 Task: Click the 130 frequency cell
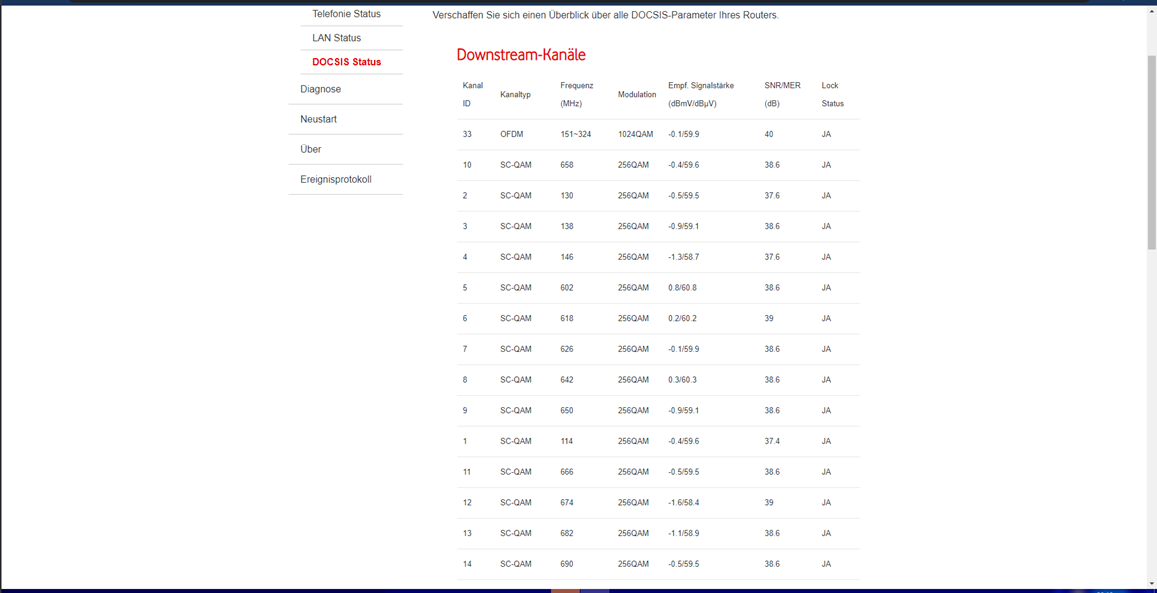tap(567, 195)
